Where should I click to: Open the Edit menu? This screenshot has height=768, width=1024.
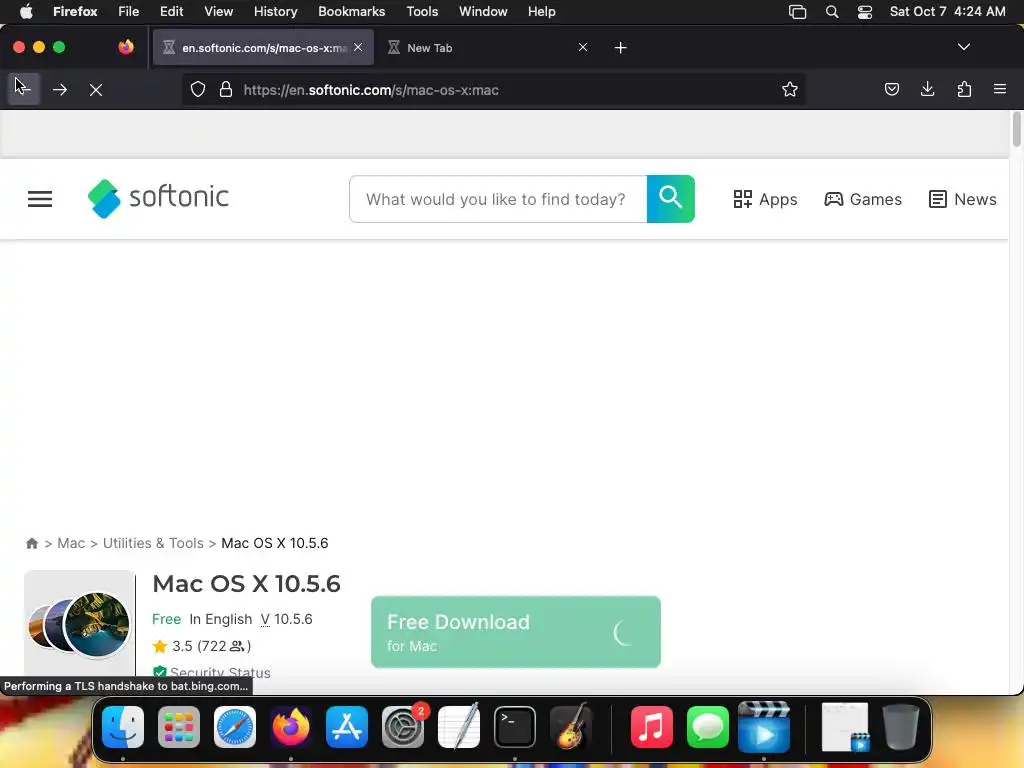[x=172, y=11]
